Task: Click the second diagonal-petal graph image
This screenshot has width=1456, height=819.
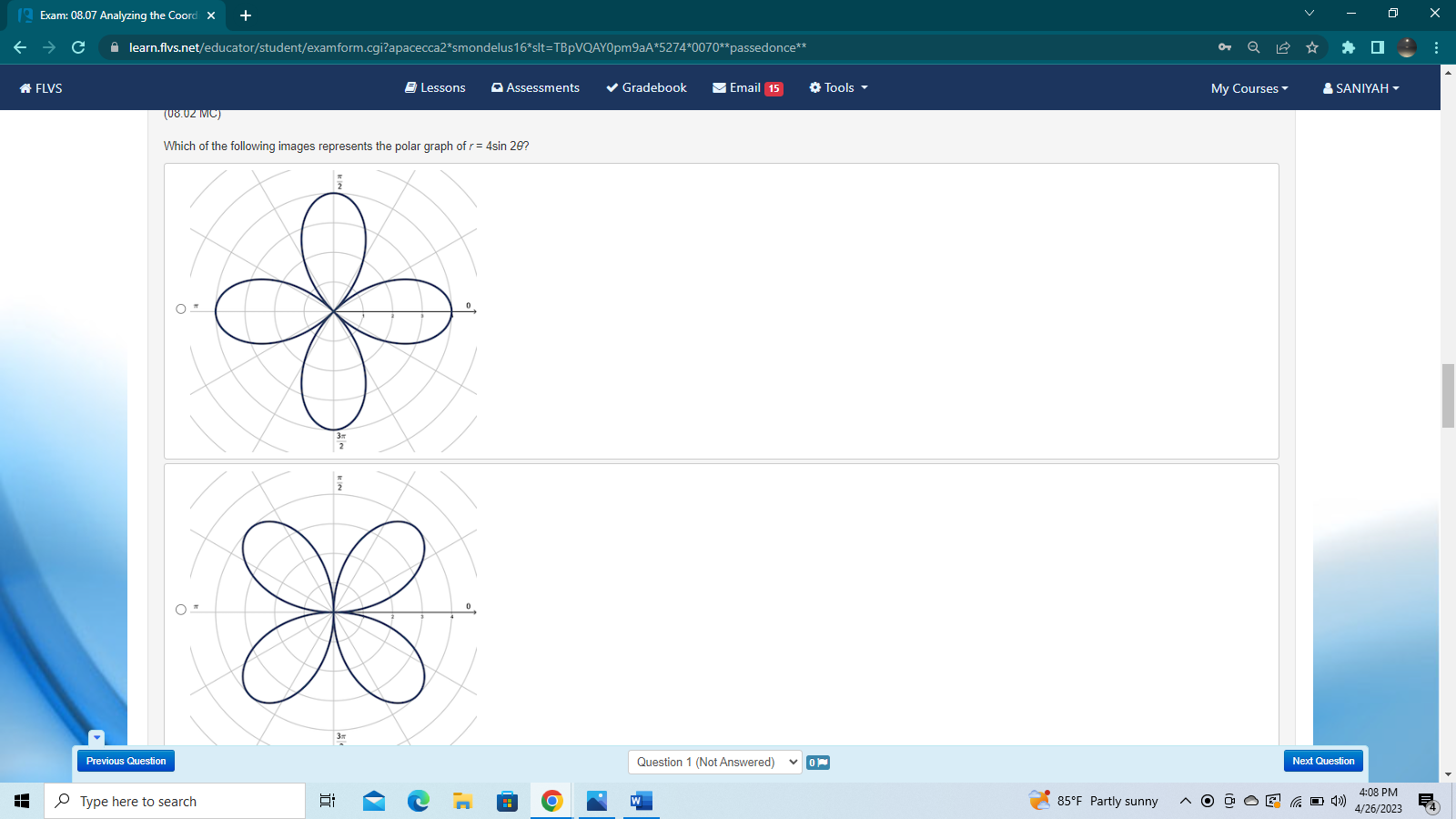Action: tap(333, 608)
